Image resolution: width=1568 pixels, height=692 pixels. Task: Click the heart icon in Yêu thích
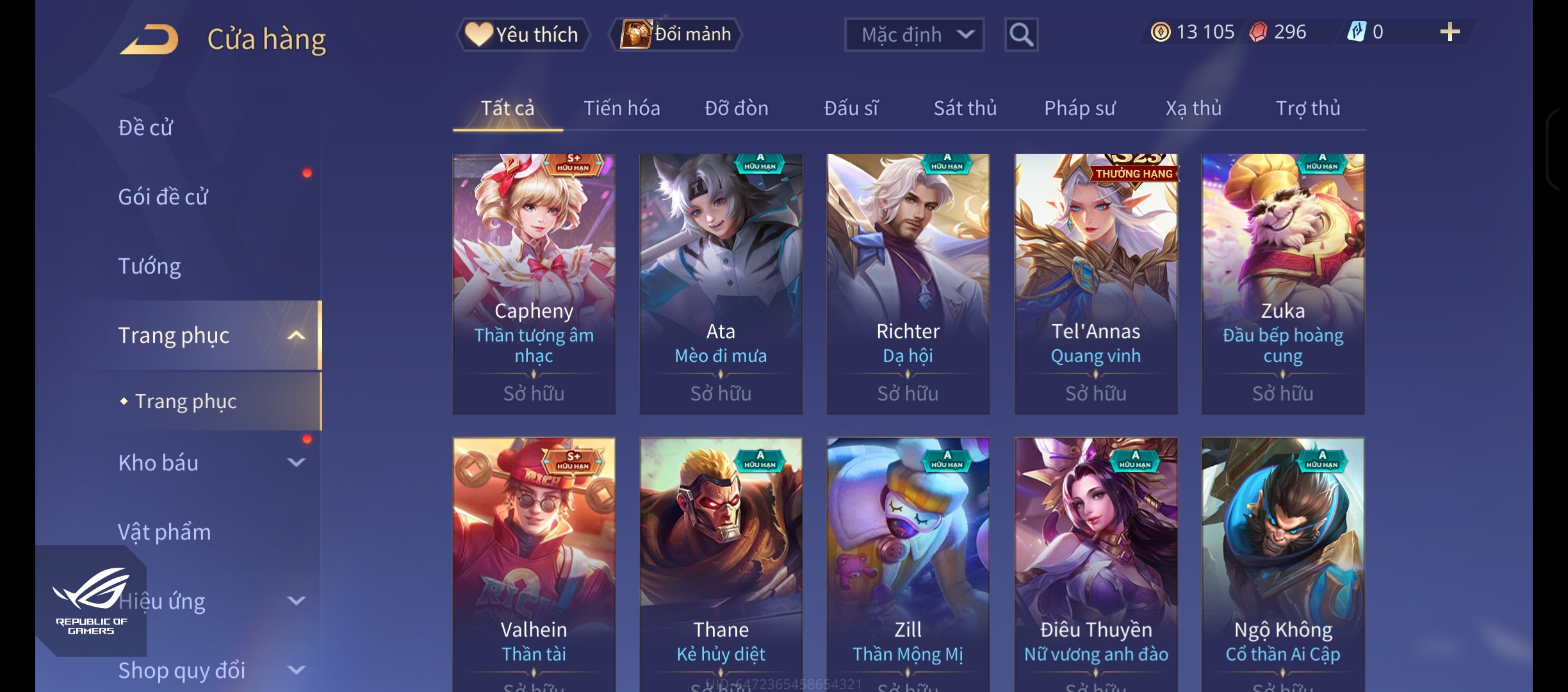click(478, 34)
